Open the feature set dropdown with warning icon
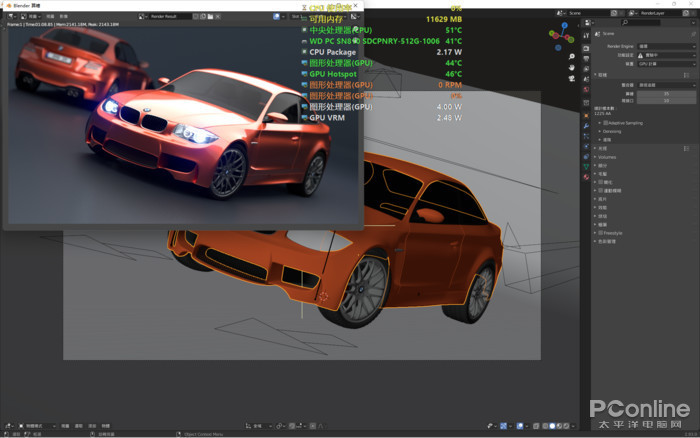Image resolution: width=700 pixels, height=438 pixels. pos(667,55)
